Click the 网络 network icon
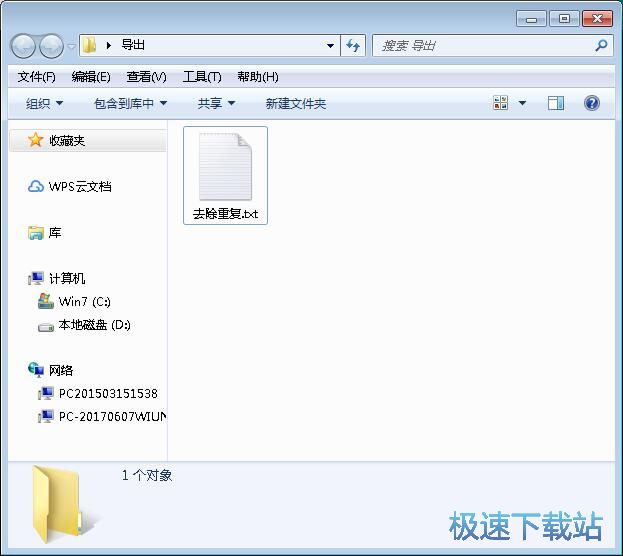Screen dimensions: 623x556 [36, 370]
